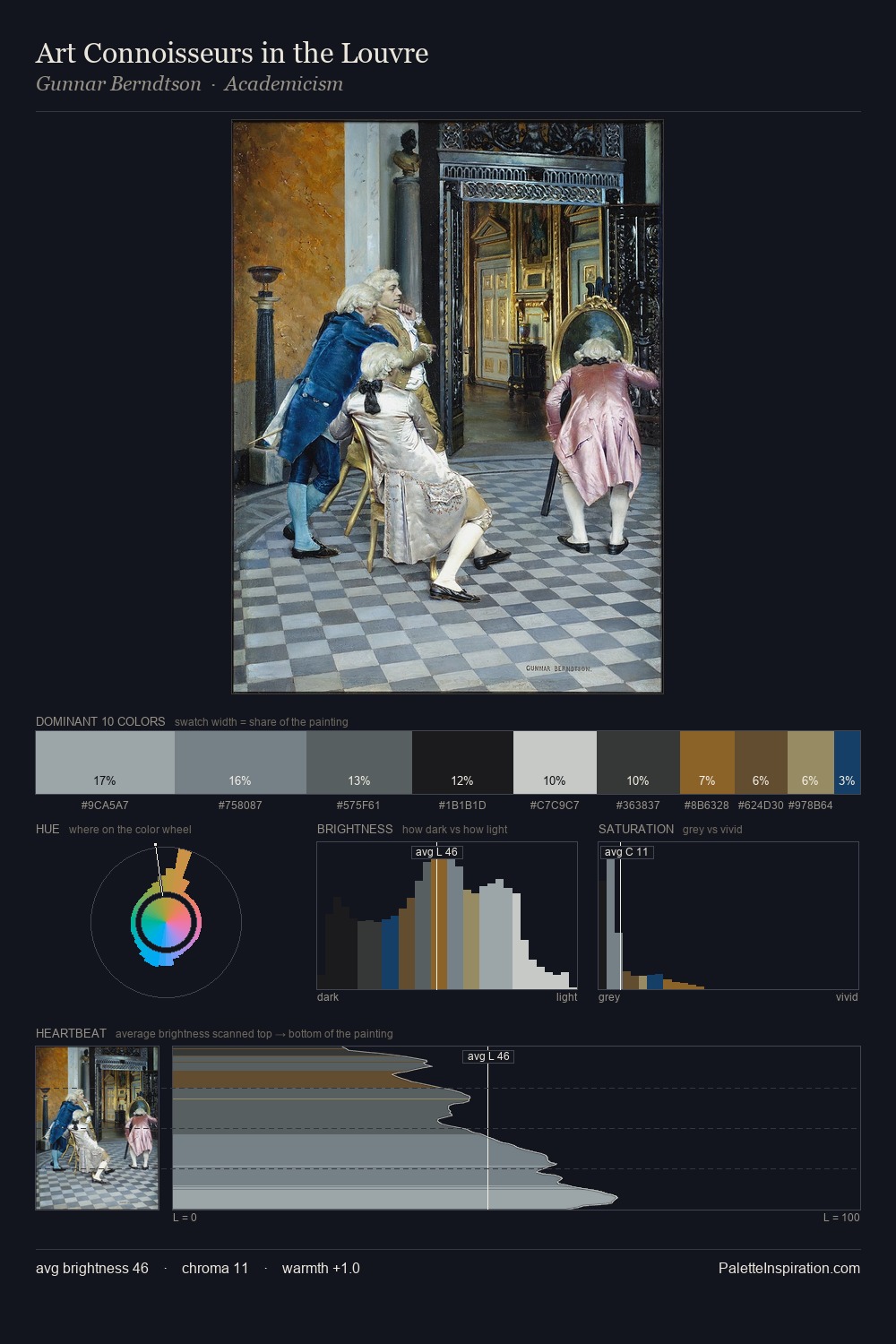The image size is (896, 1344).
Task: Click the 'avg L 46' heartbeat label
Action: click(x=488, y=1056)
